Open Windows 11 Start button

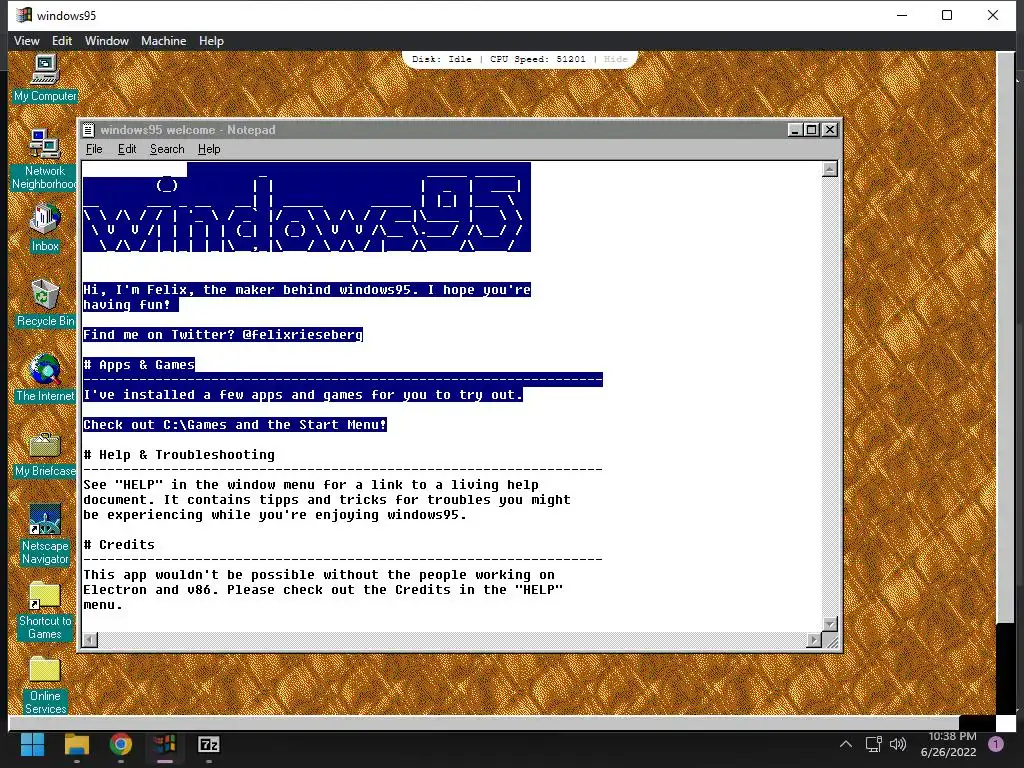pyautogui.click(x=32, y=744)
